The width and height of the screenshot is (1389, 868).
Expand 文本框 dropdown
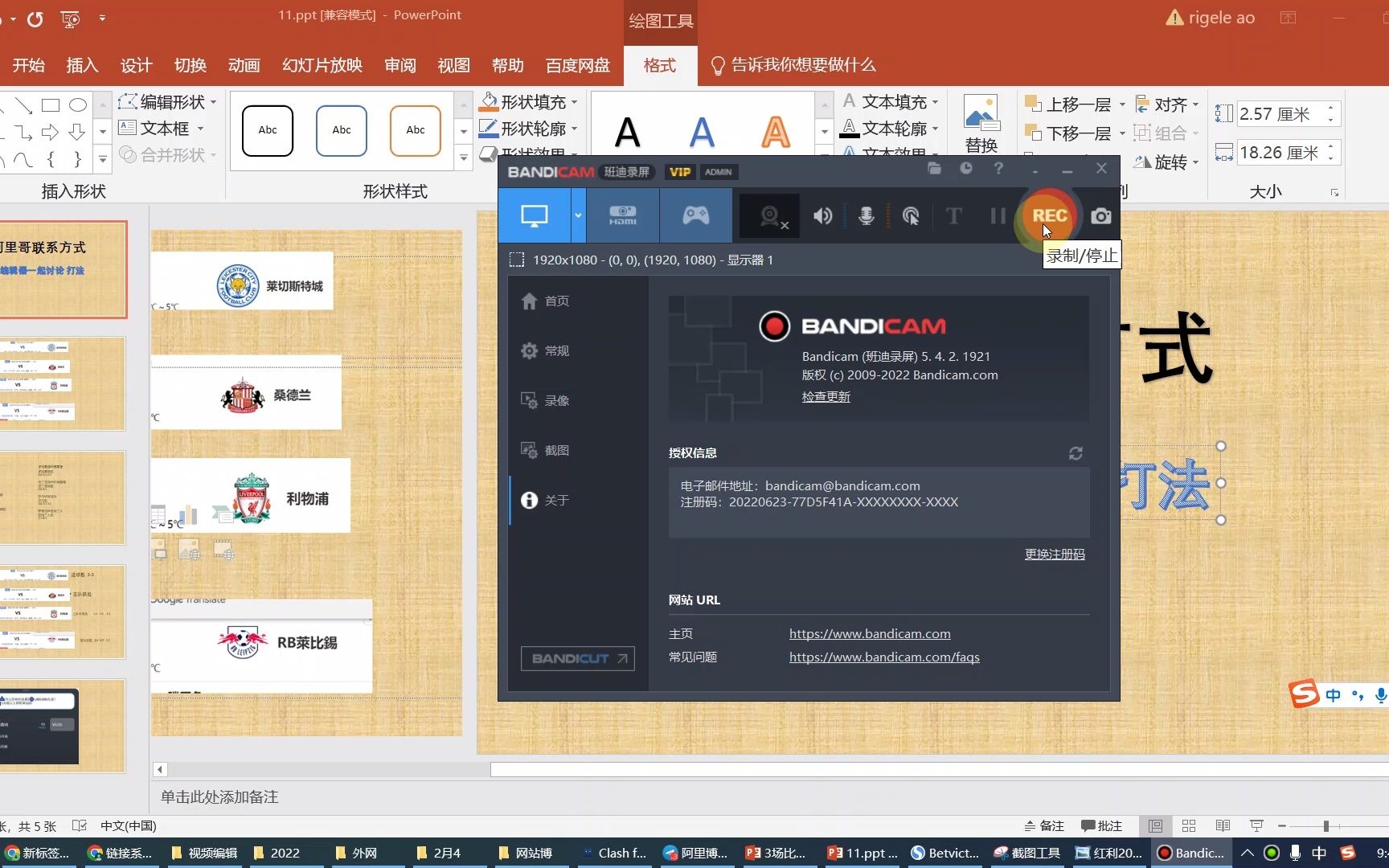(x=200, y=128)
